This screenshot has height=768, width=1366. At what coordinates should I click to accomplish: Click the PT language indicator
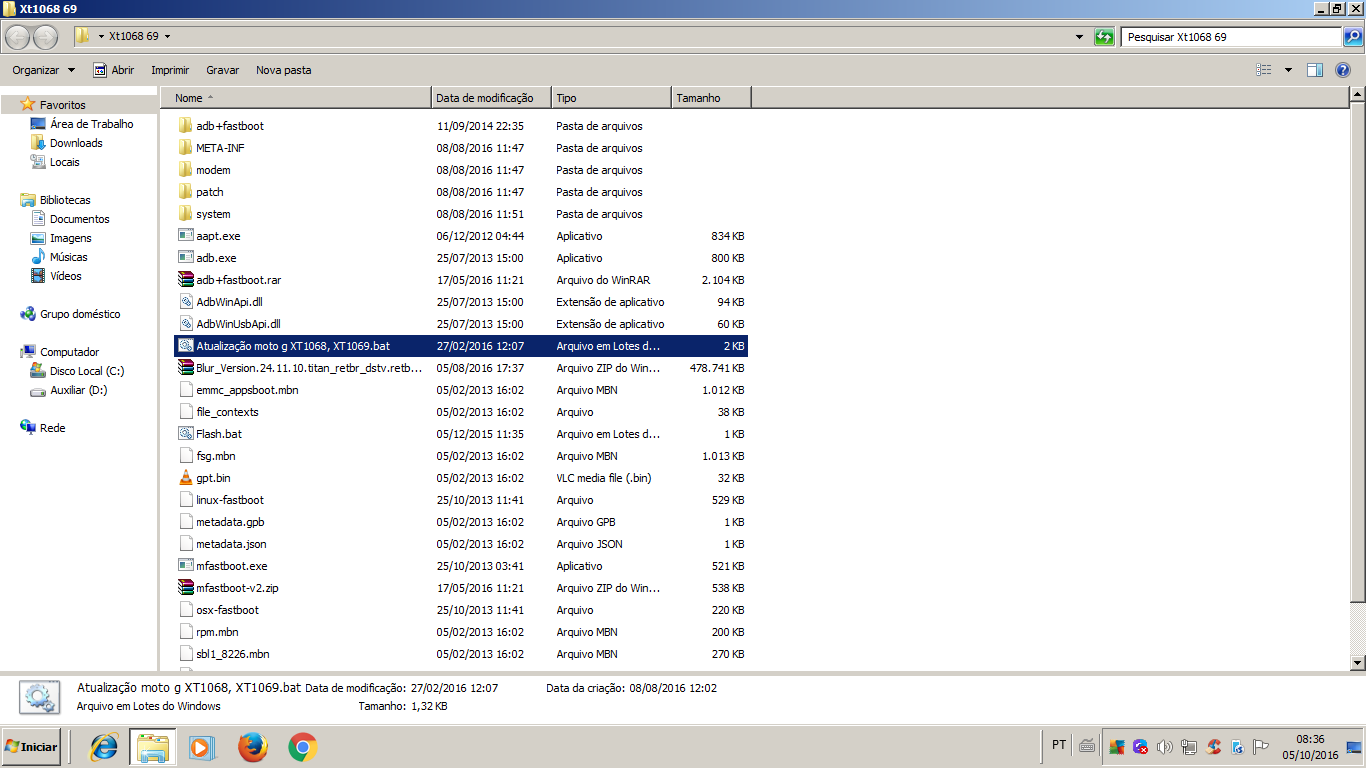[x=1059, y=745]
